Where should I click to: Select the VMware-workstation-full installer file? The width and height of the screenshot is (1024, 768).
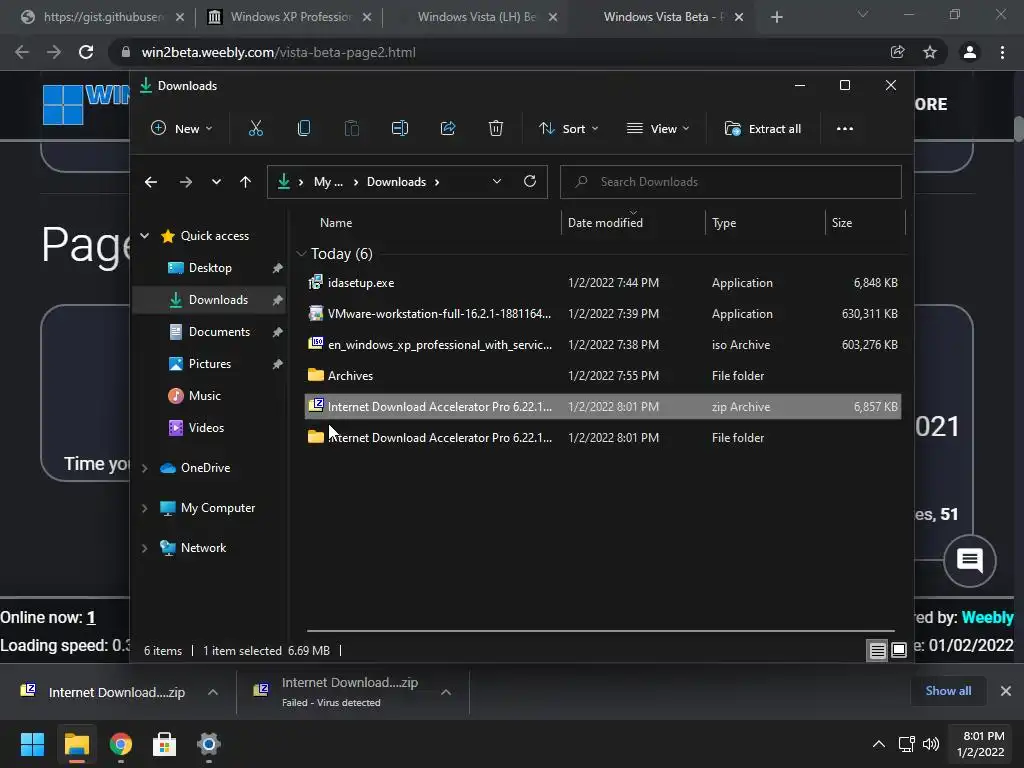pos(603,313)
